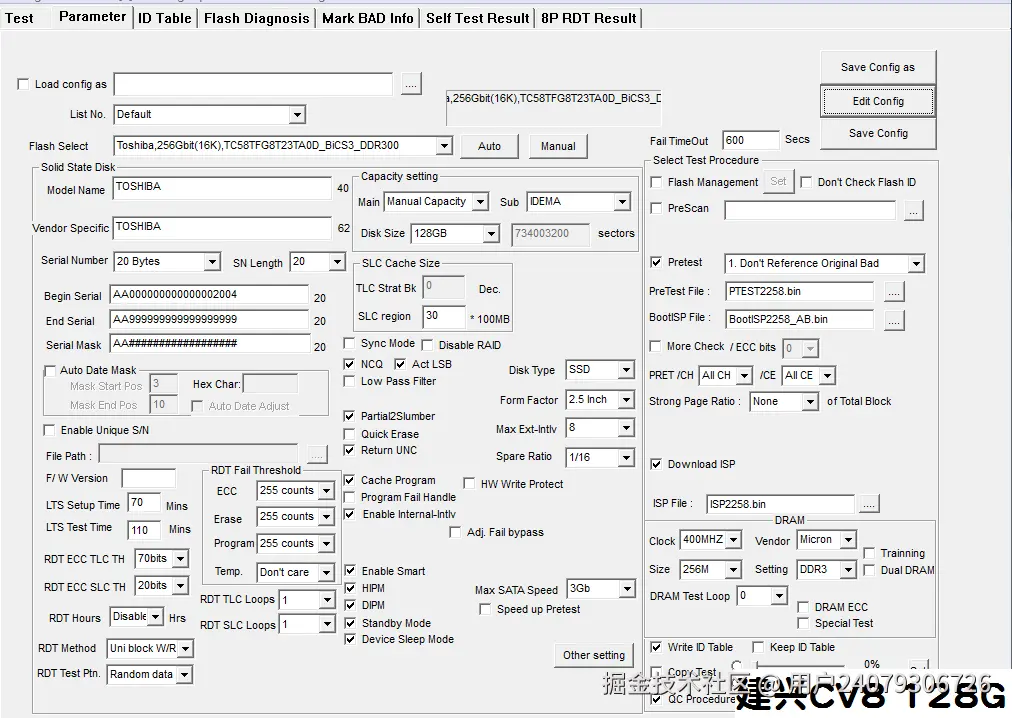This screenshot has width=1012, height=718.
Task: Open the Sub IDEMA dropdown
Action: pos(622,202)
